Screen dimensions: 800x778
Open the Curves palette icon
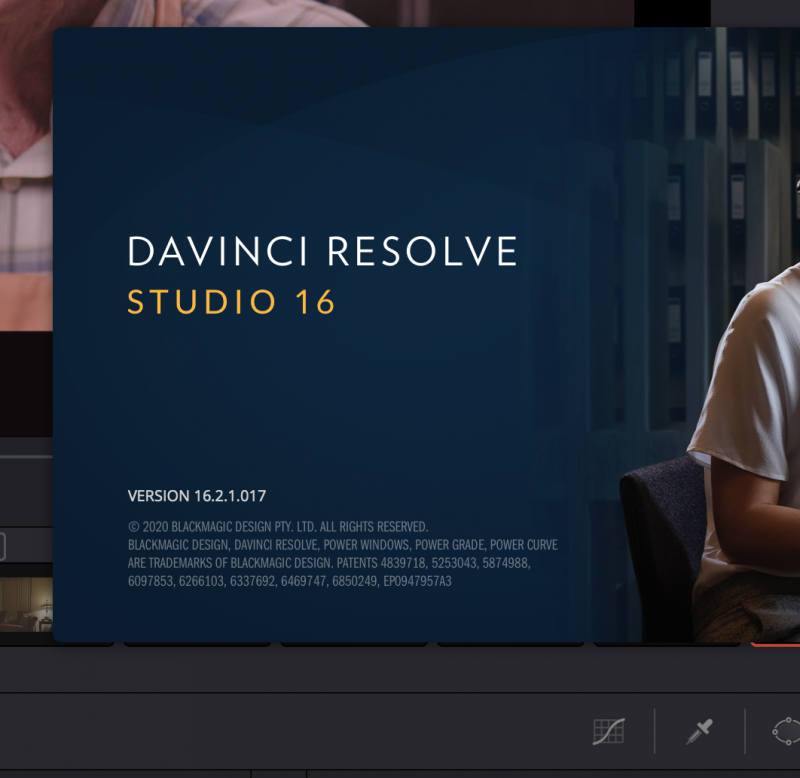click(608, 731)
